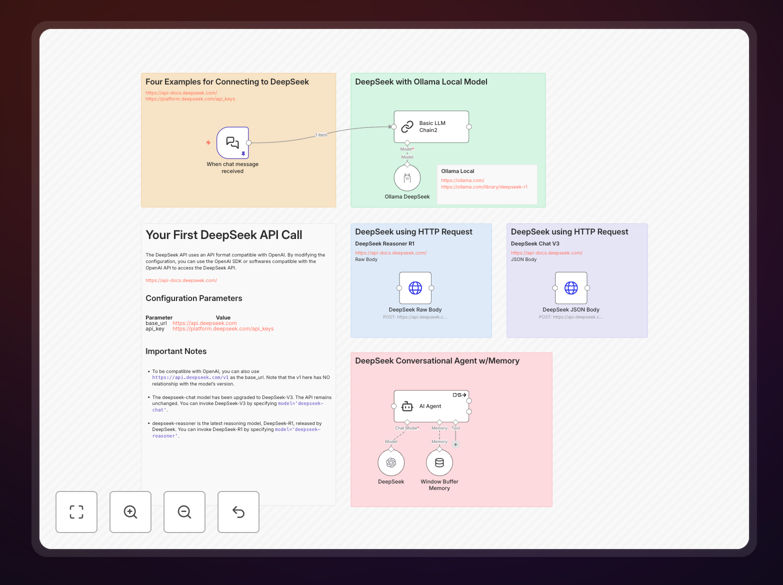Viewport: 783px width, 585px height.
Task: Zoom out of the workflow canvas
Action: (184, 512)
